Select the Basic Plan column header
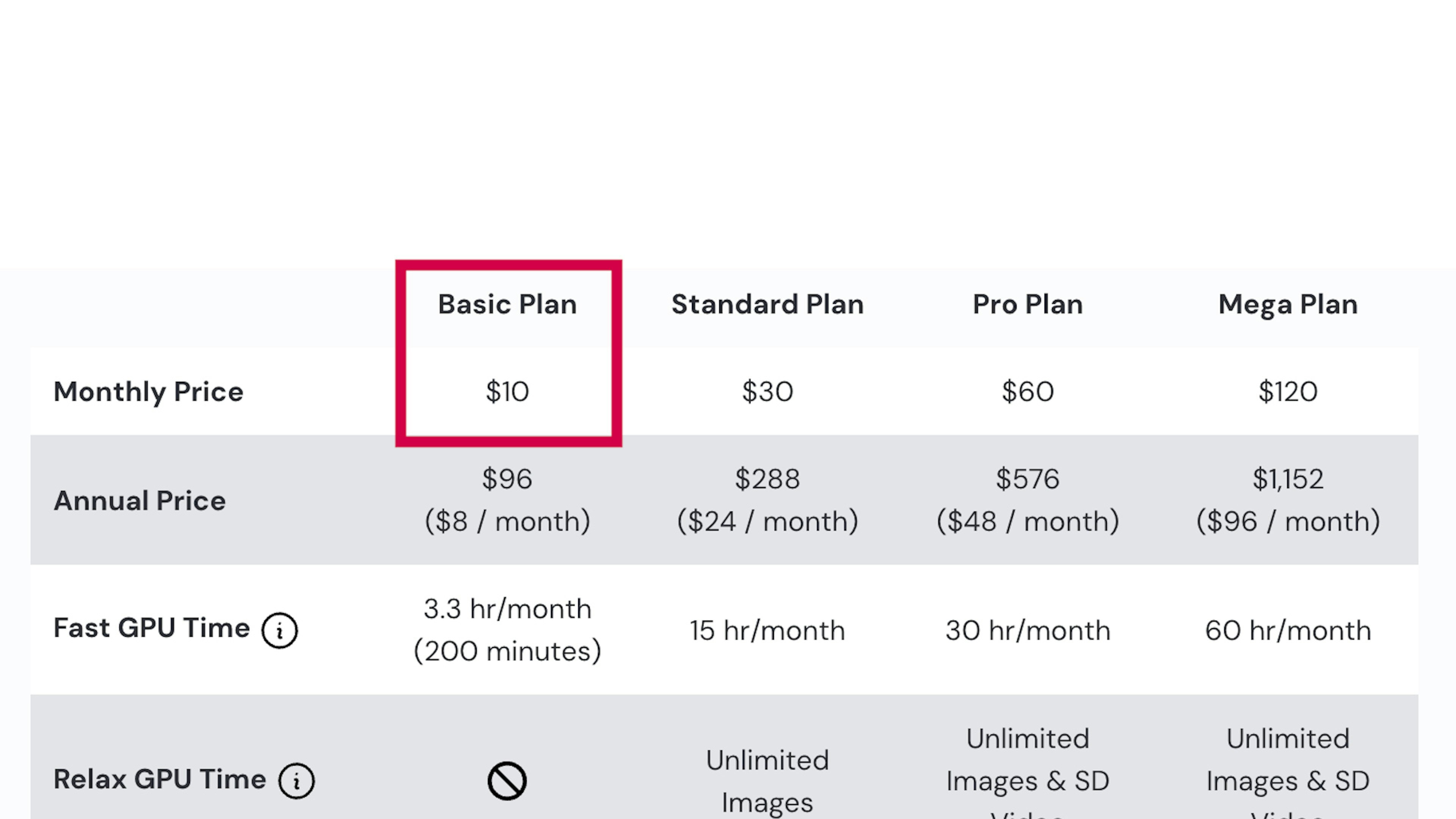The image size is (1456, 819). click(507, 304)
